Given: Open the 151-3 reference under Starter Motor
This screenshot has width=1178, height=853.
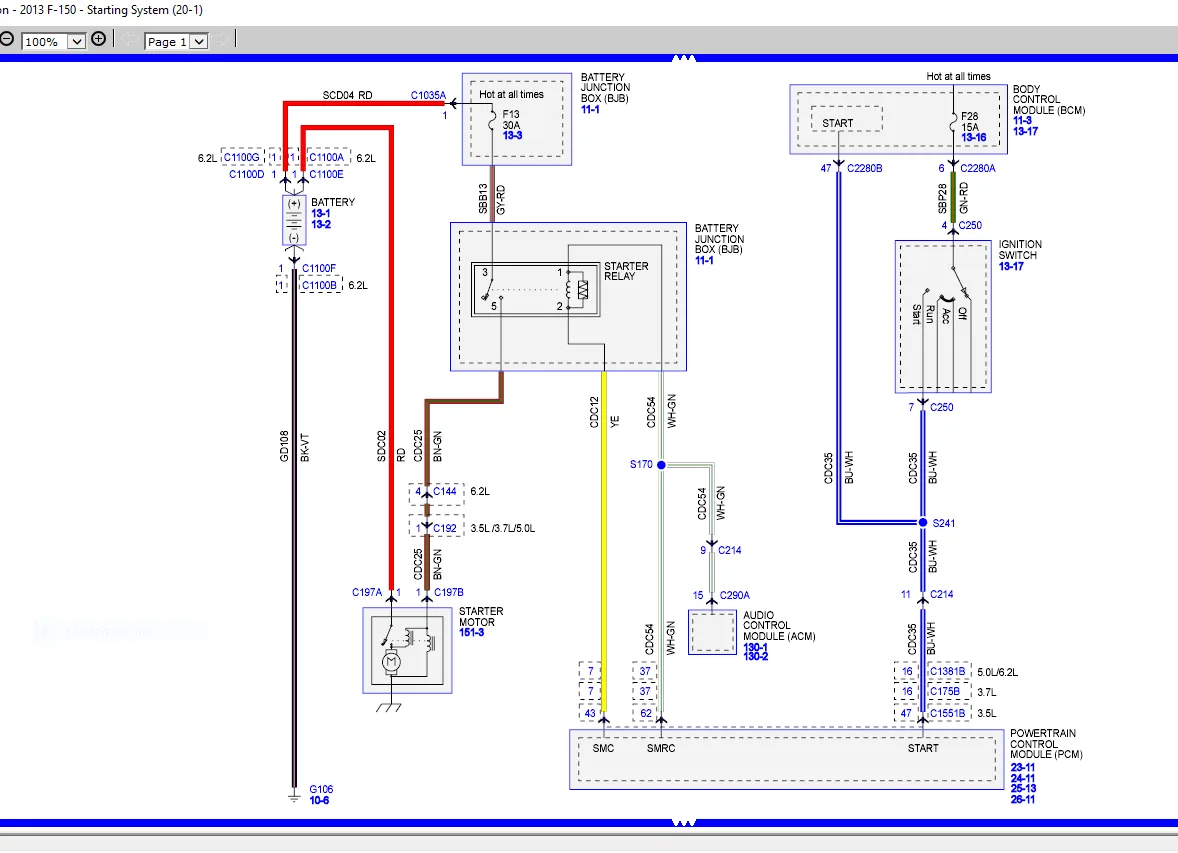Looking at the screenshot, I should click(471, 633).
